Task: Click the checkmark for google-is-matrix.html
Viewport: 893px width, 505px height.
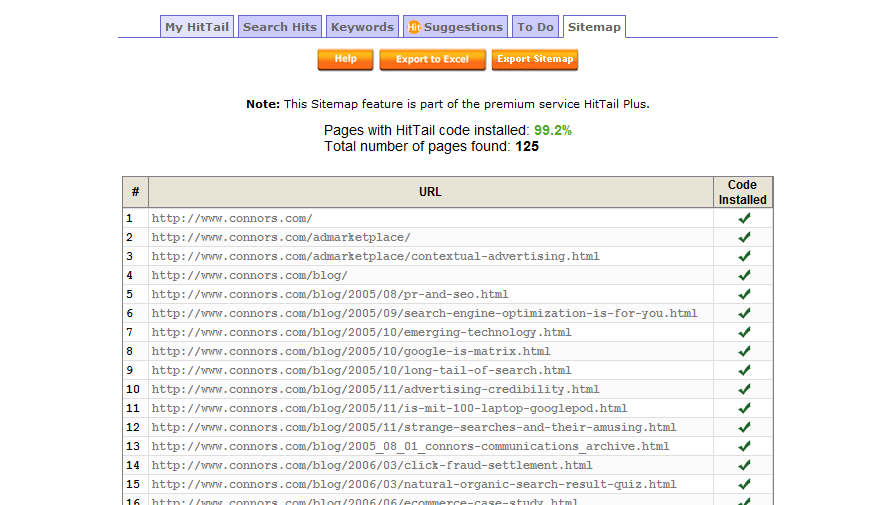Action: tap(744, 351)
